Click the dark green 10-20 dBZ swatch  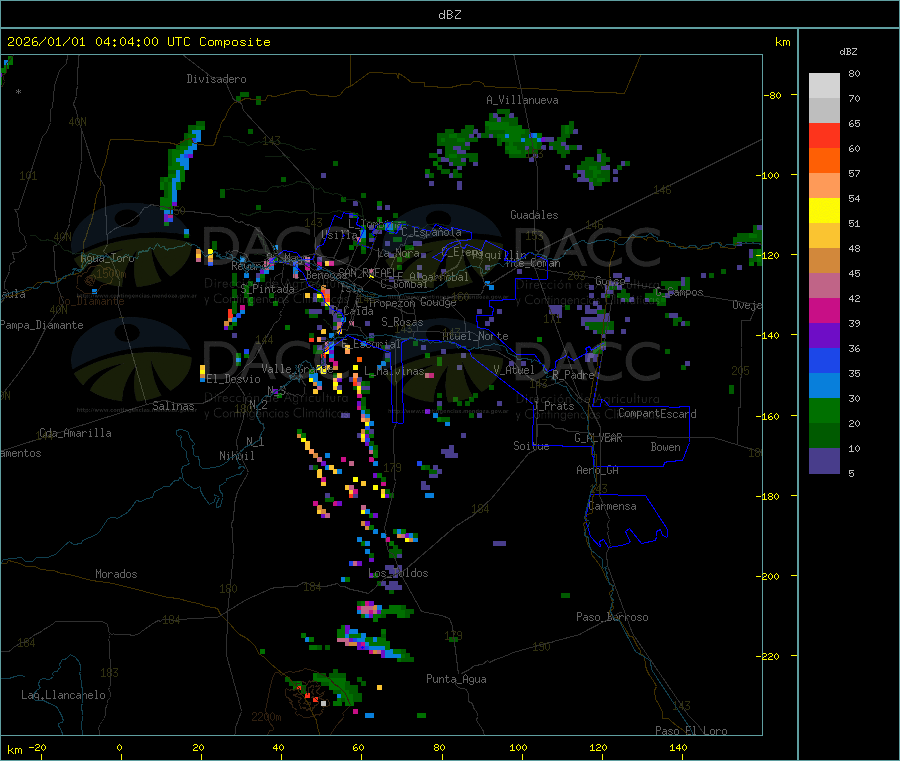[x=824, y=435]
